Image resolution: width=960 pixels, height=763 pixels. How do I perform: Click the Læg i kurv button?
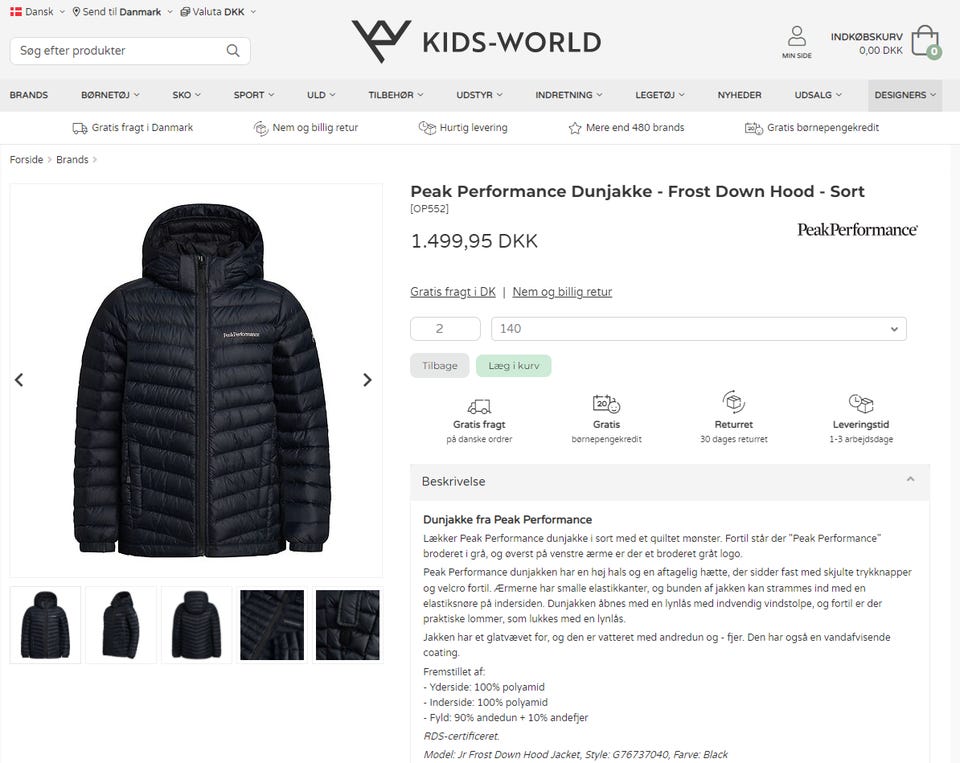(x=513, y=366)
